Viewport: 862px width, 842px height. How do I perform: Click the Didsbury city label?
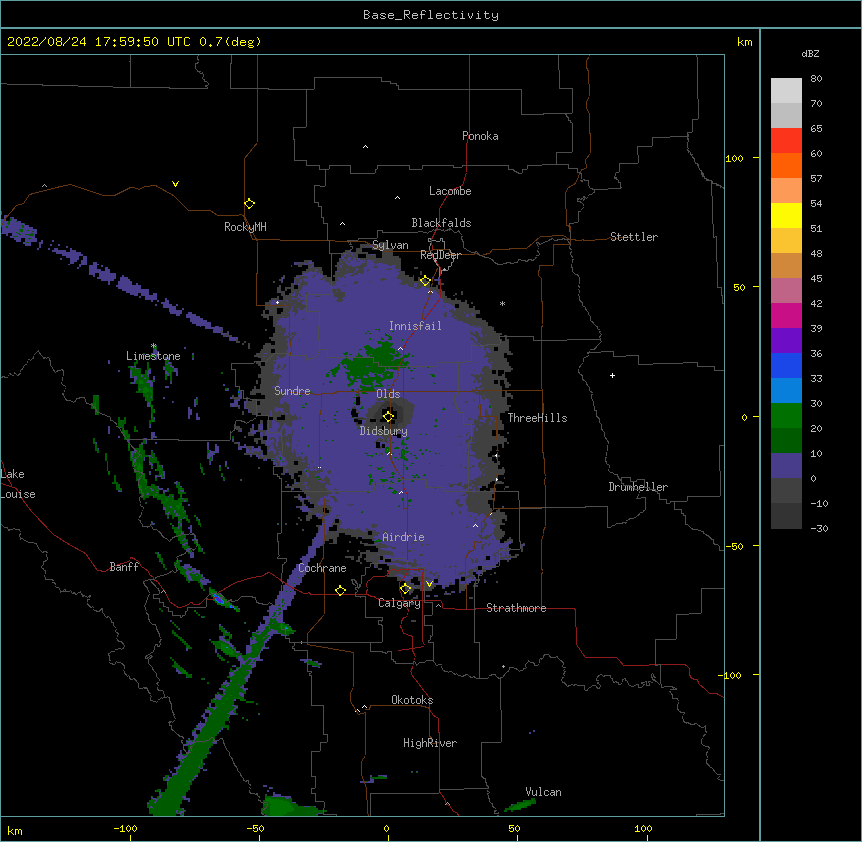[x=384, y=431]
